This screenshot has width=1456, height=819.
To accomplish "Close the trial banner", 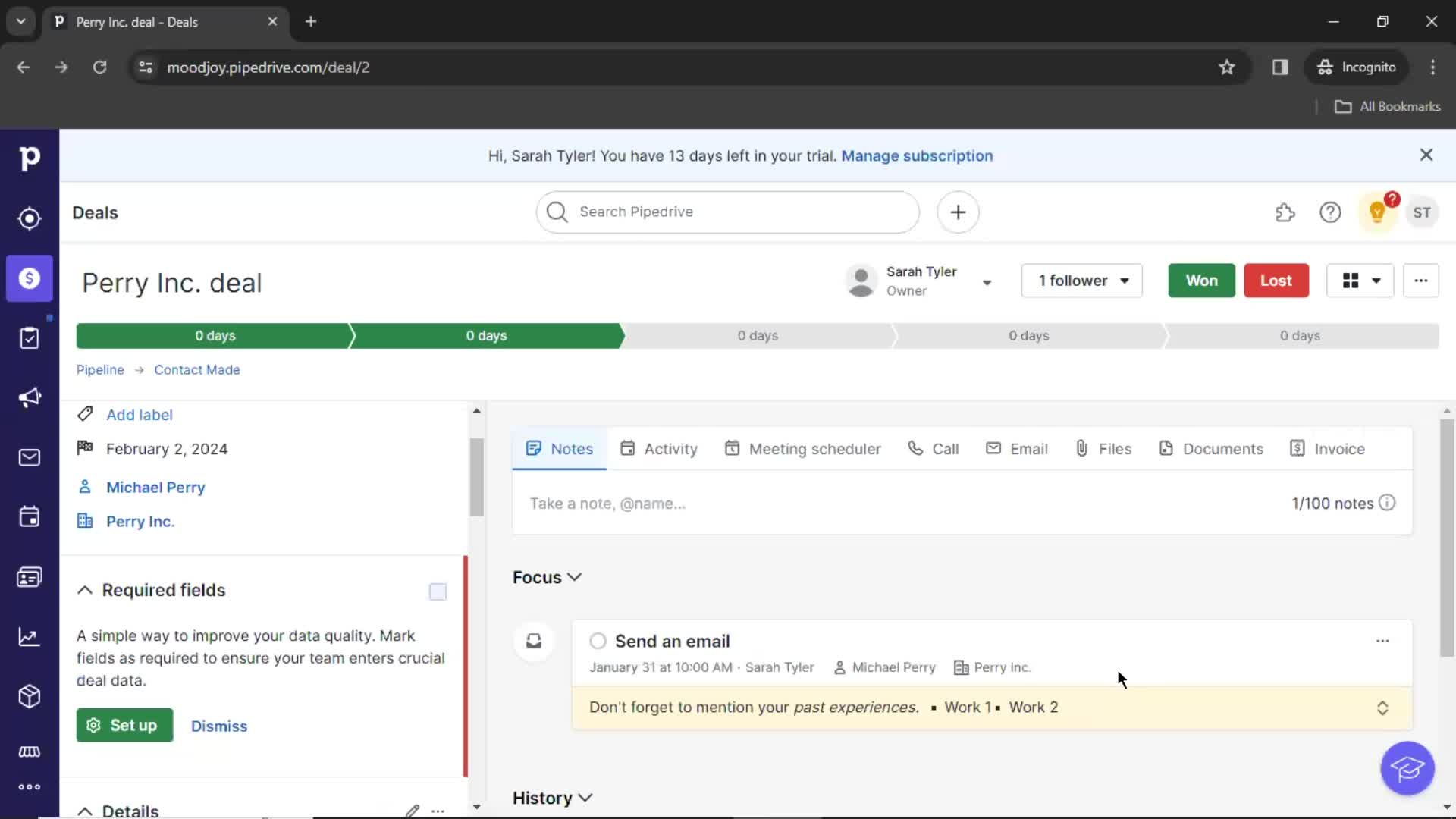I will point(1426,155).
